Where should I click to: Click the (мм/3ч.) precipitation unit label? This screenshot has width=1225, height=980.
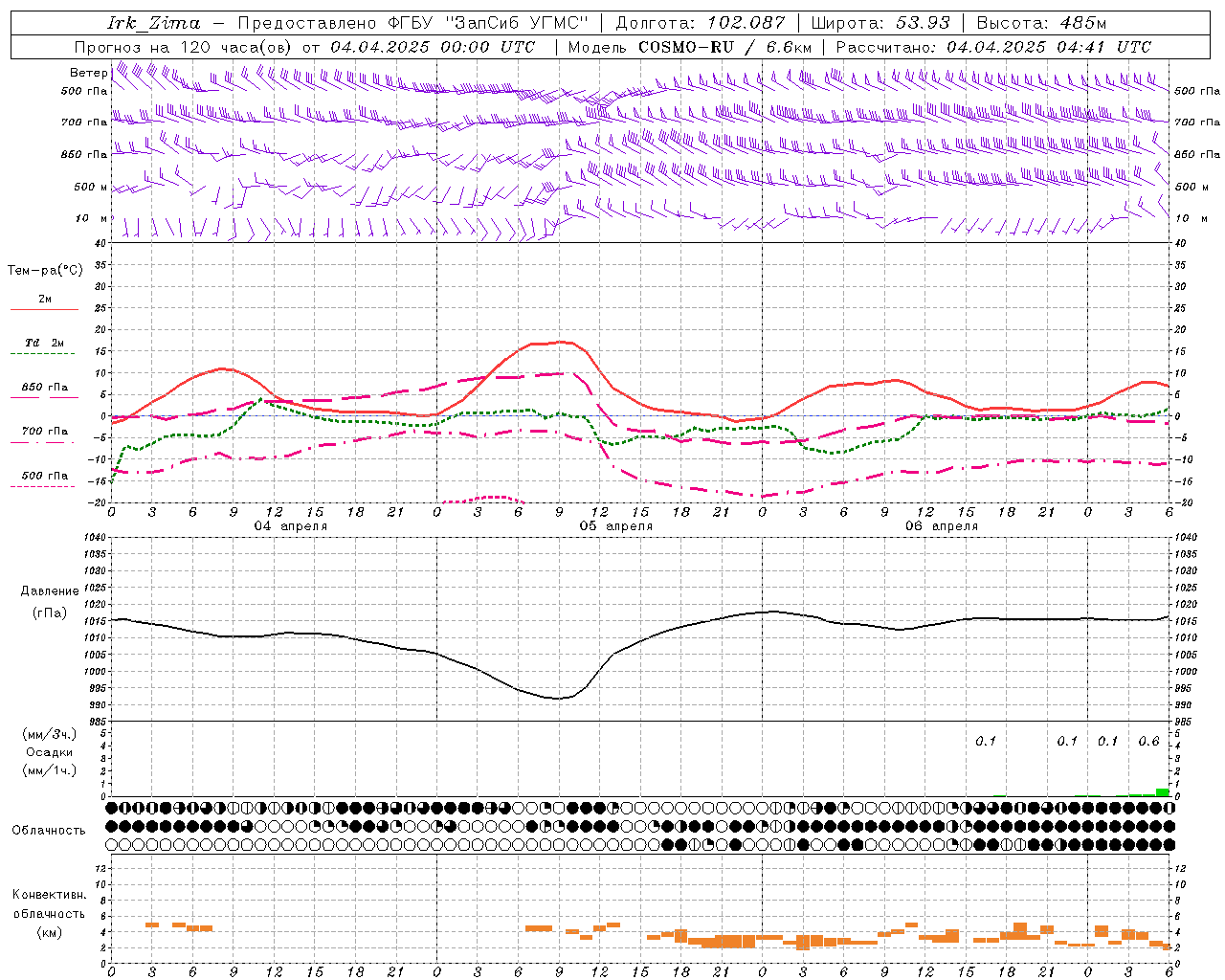50,734
